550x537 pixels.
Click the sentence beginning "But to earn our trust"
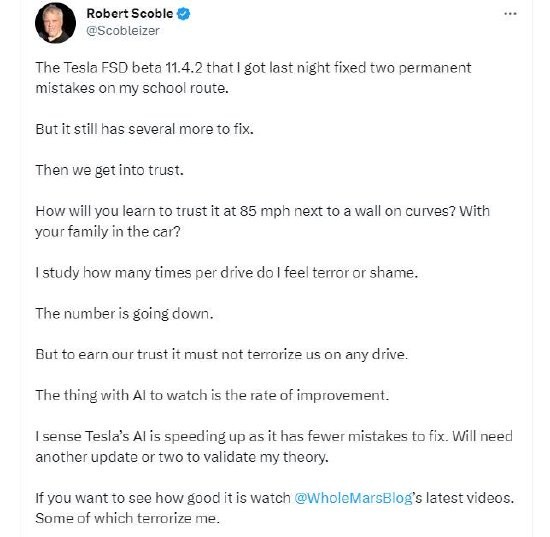pos(222,354)
